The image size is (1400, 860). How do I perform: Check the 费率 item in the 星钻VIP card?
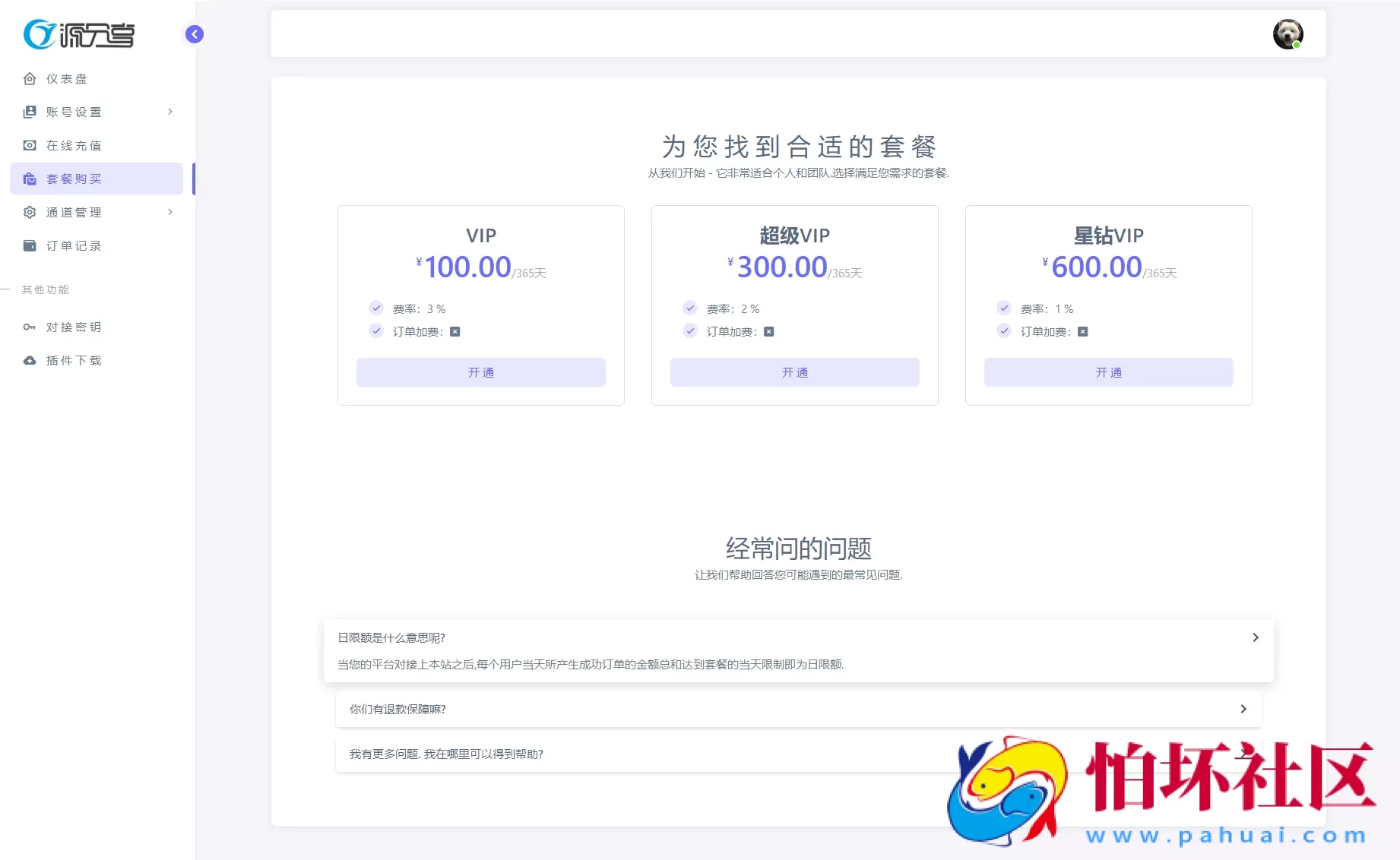click(1004, 308)
